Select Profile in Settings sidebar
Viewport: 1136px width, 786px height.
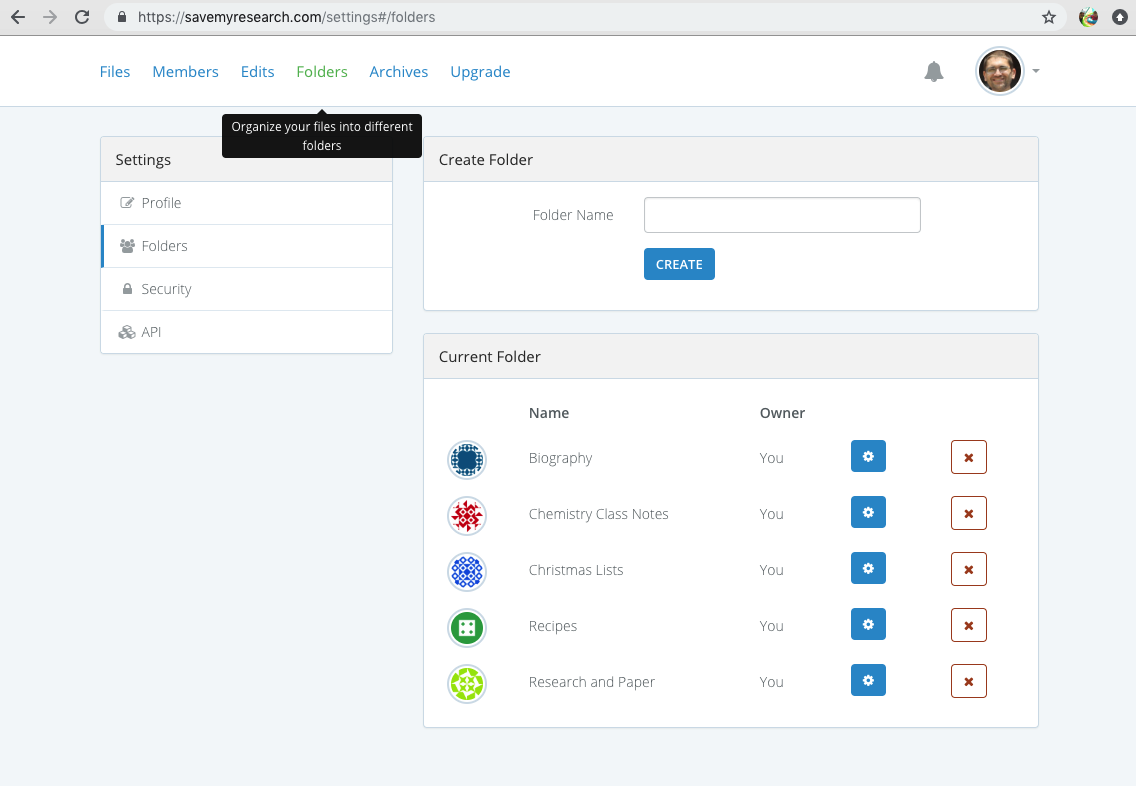tap(247, 203)
